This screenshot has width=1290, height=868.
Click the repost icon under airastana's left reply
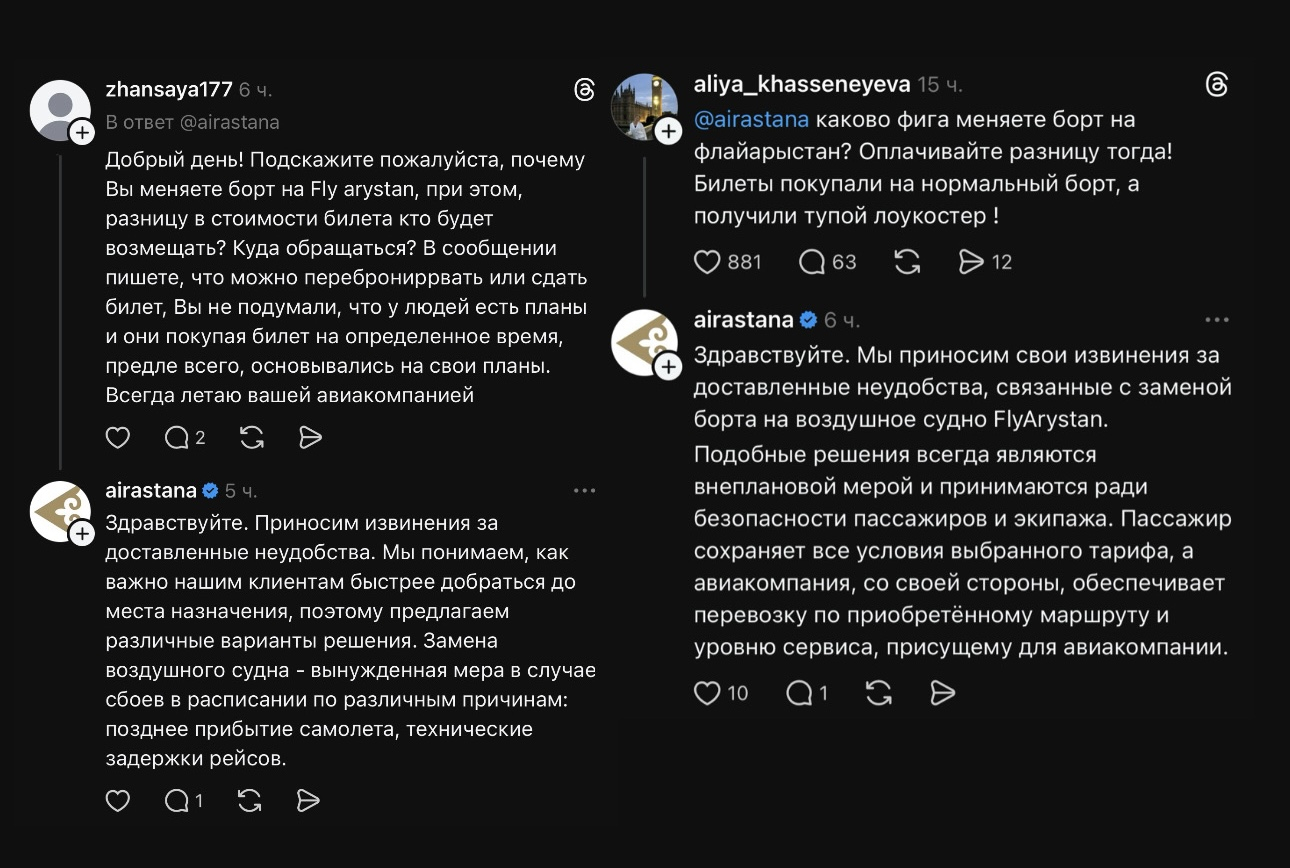(x=251, y=800)
